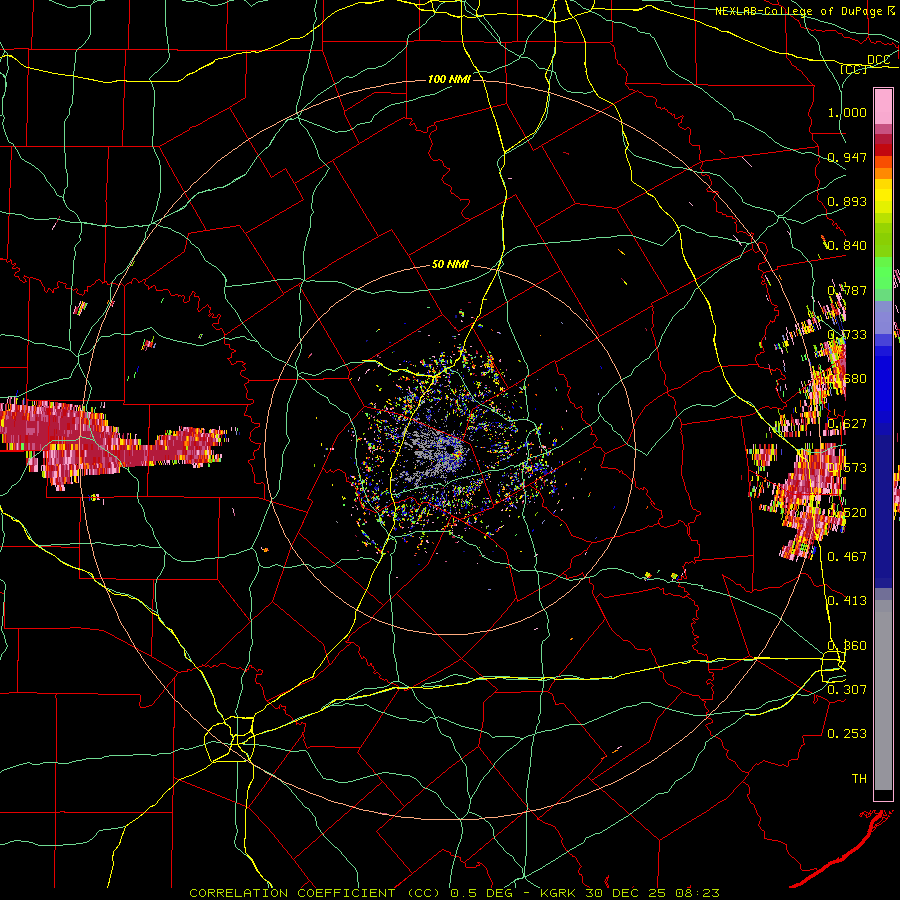Click "CORRELATION COEFFICIENT" in the bottom caption
Viewport: 900px width, 900px height.
[292, 893]
